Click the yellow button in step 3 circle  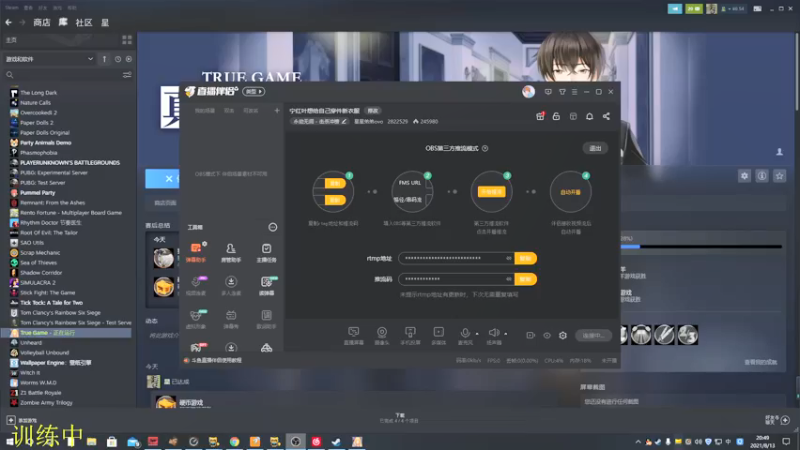click(x=491, y=192)
